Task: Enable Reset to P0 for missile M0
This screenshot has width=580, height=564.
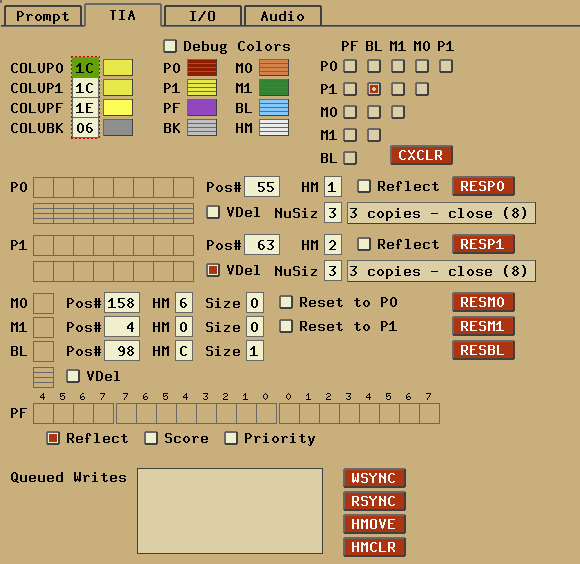Action: (286, 302)
